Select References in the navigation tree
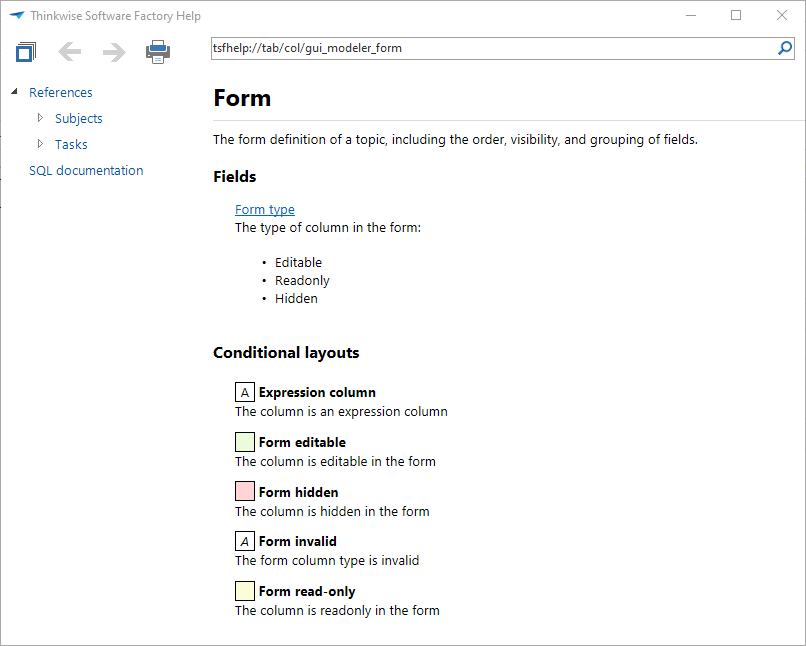806x646 pixels. point(61,92)
